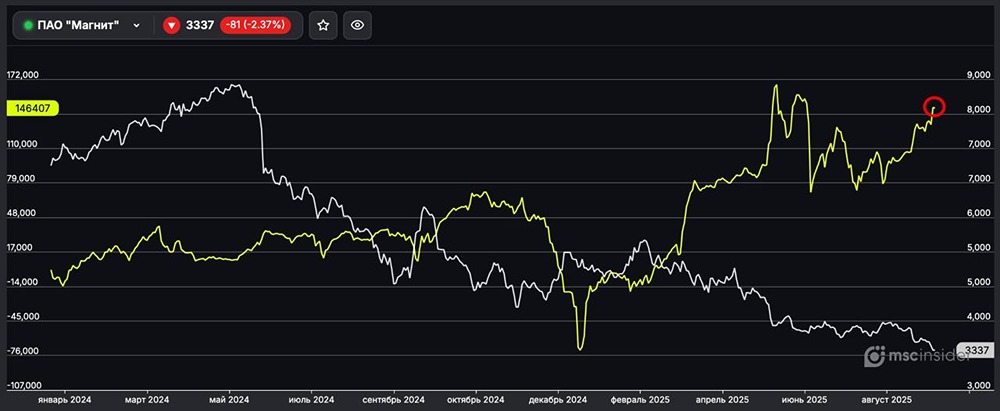Click the white 3337 price label on right axis
The image size is (1000, 411).
click(975, 350)
